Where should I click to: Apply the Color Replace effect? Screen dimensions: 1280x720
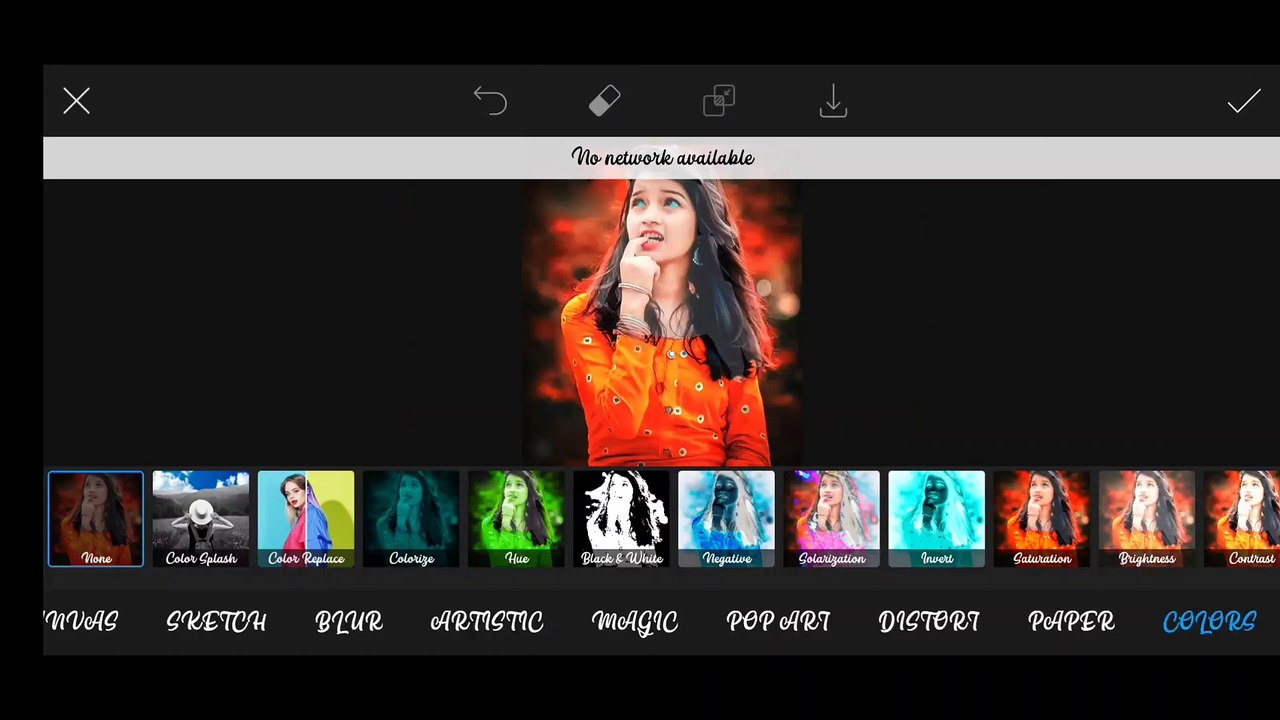pyautogui.click(x=306, y=519)
